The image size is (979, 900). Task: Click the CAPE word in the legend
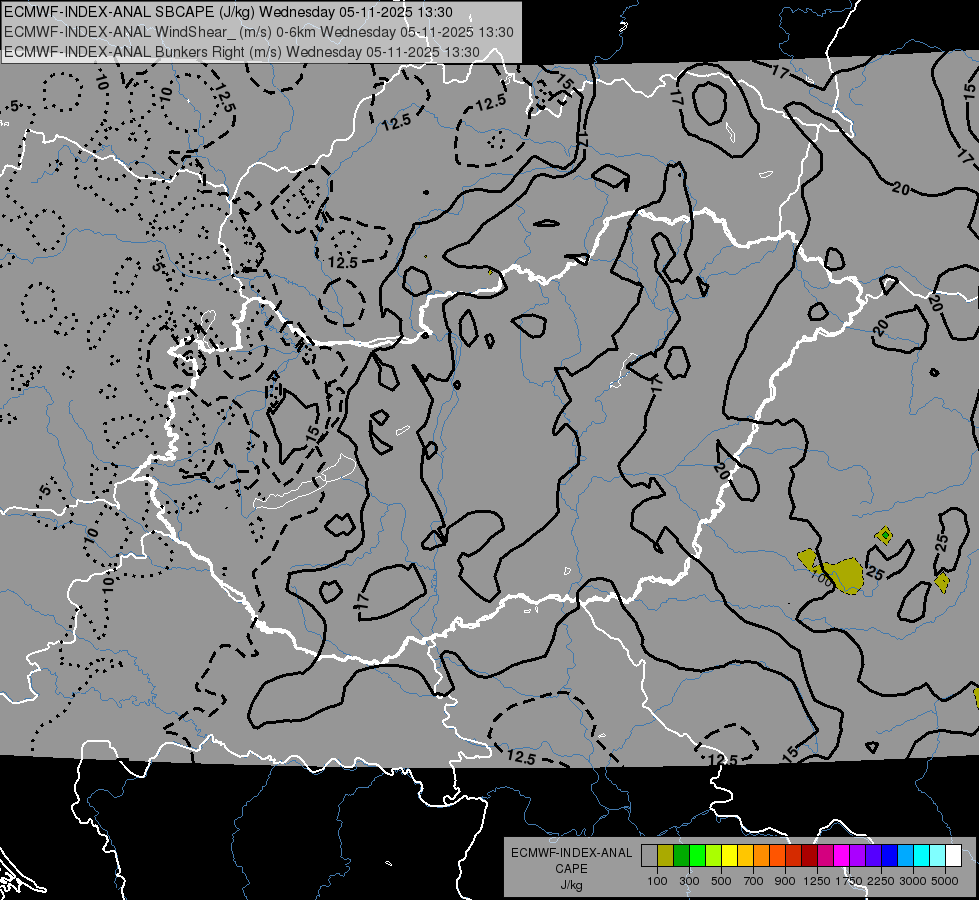pos(571,869)
